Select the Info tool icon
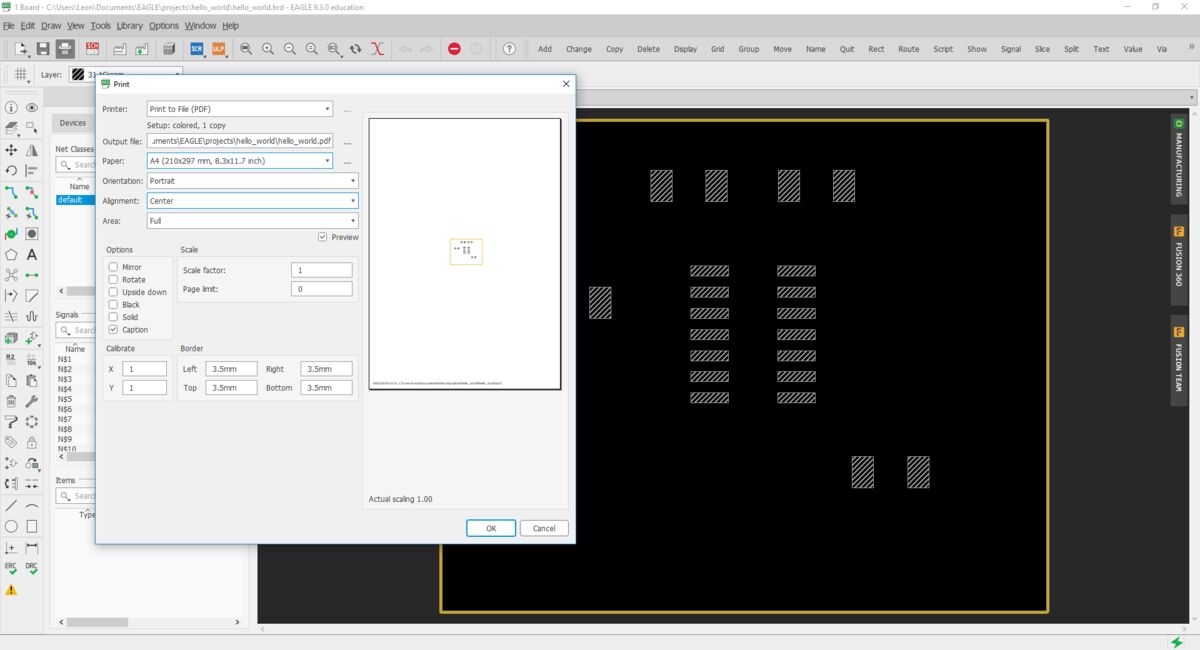This screenshot has width=1200, height=650. [11, 107]
